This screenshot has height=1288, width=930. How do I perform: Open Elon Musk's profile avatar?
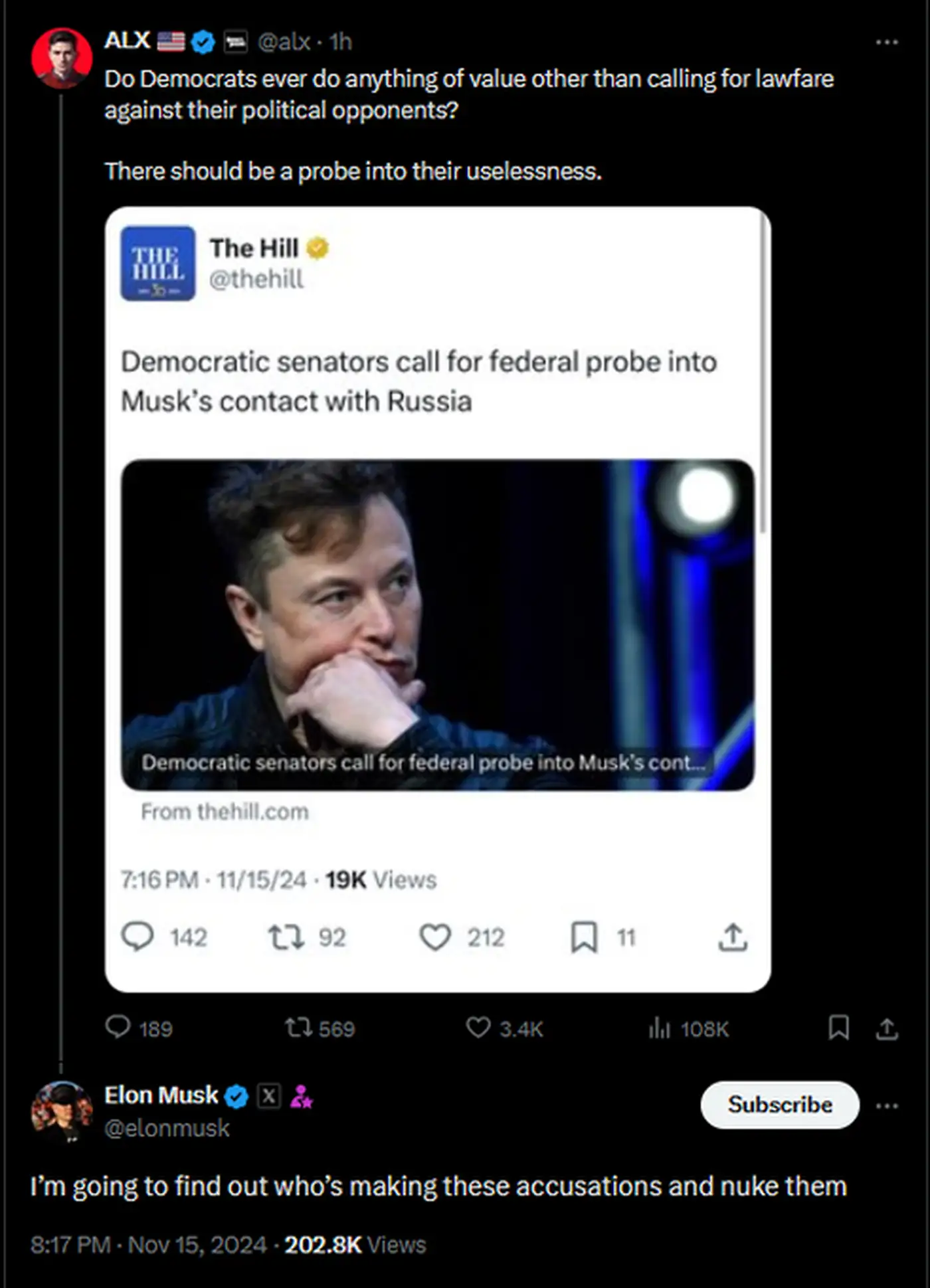62,1111
